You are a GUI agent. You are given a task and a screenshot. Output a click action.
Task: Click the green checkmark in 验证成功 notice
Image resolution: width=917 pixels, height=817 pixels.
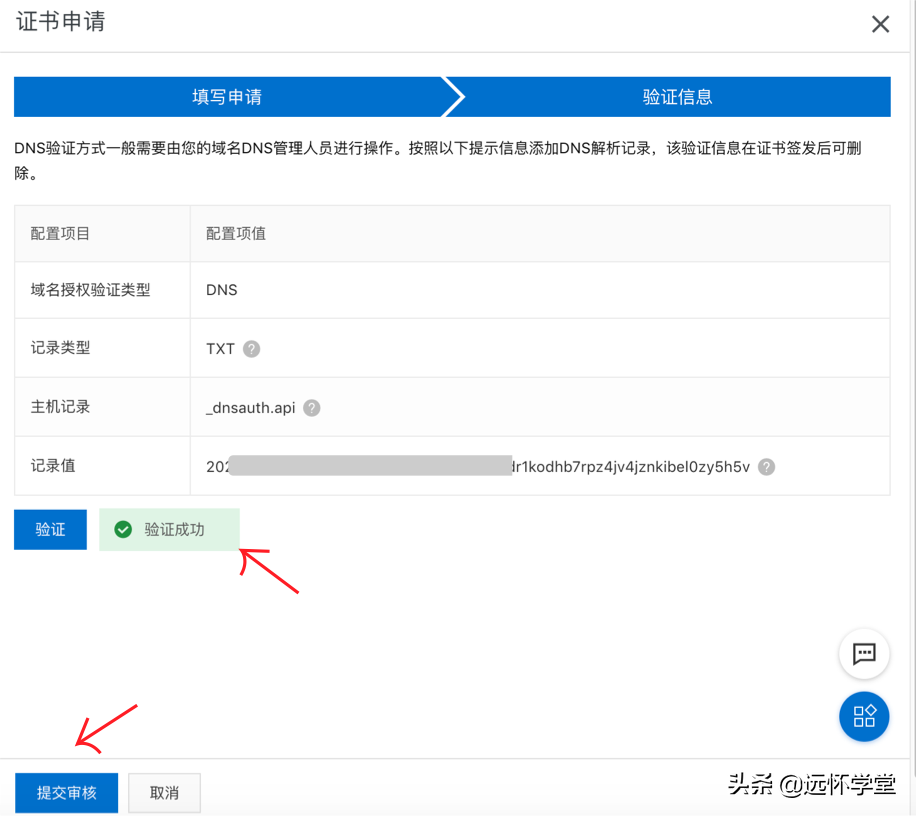[123, 530]
